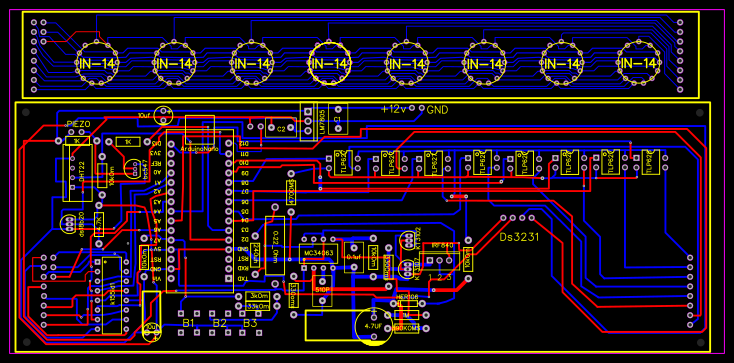Select the 510P capacitor
Image resolution: width=734 pixels, height=363 pixels.
pyautogui.click(x=322, y=290)
